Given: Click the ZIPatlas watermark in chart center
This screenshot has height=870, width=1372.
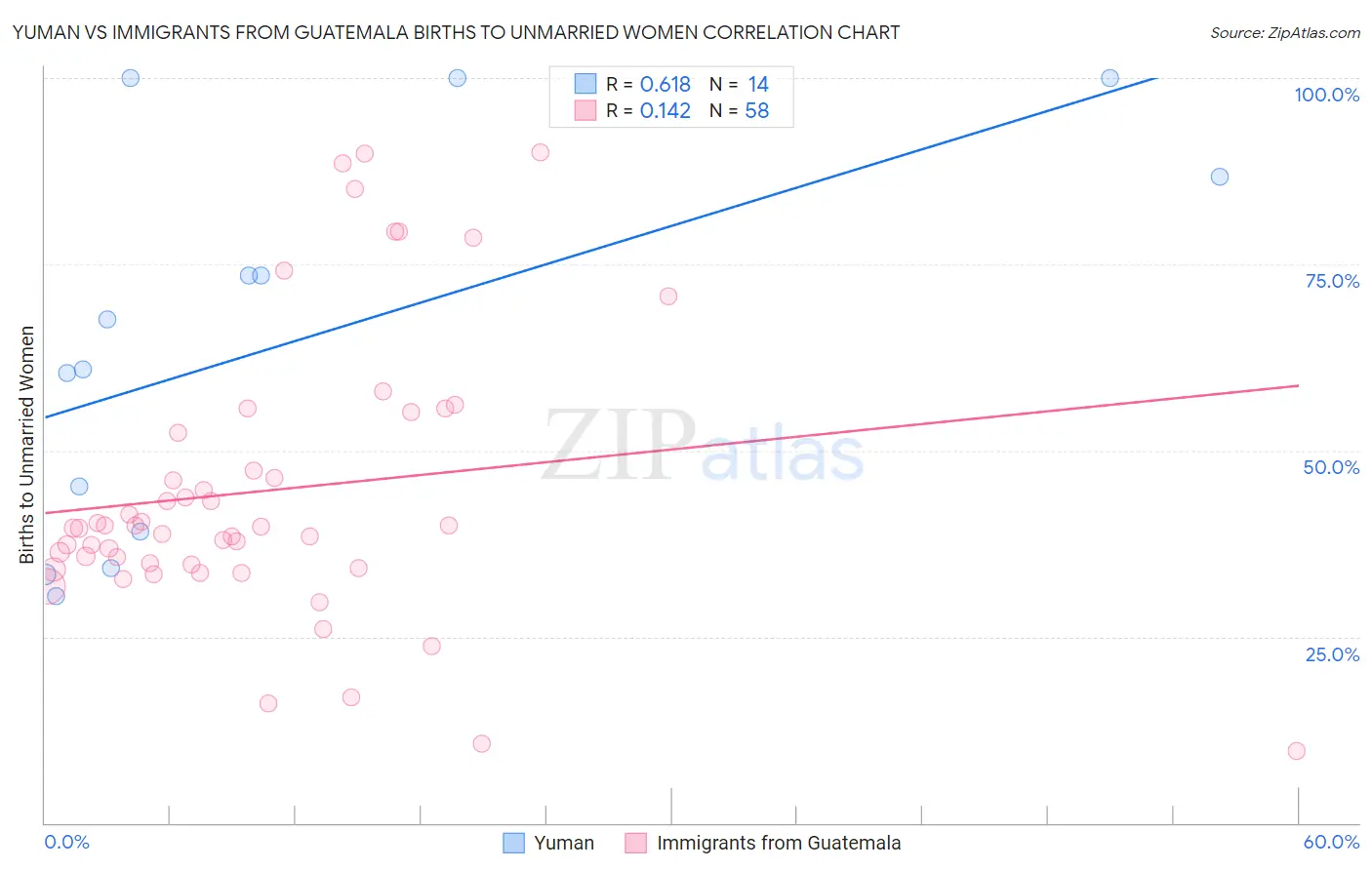Looking at the screenshot, I should coord(704,446).
